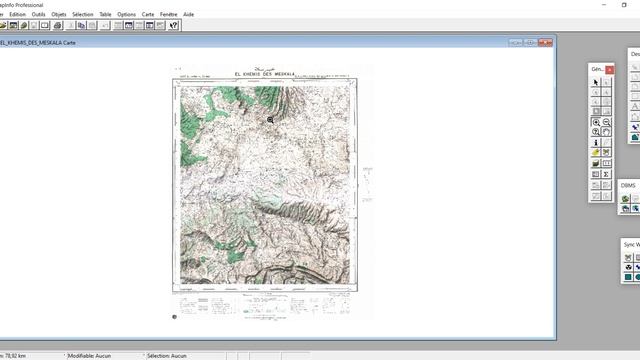
Task: Click the DBMS toolbar title
Action: (628, 185)
